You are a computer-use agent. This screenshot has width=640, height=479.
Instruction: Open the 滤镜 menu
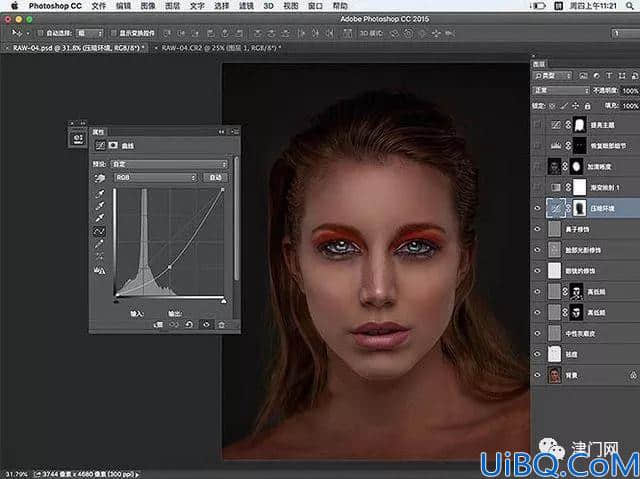click(246, 6)
